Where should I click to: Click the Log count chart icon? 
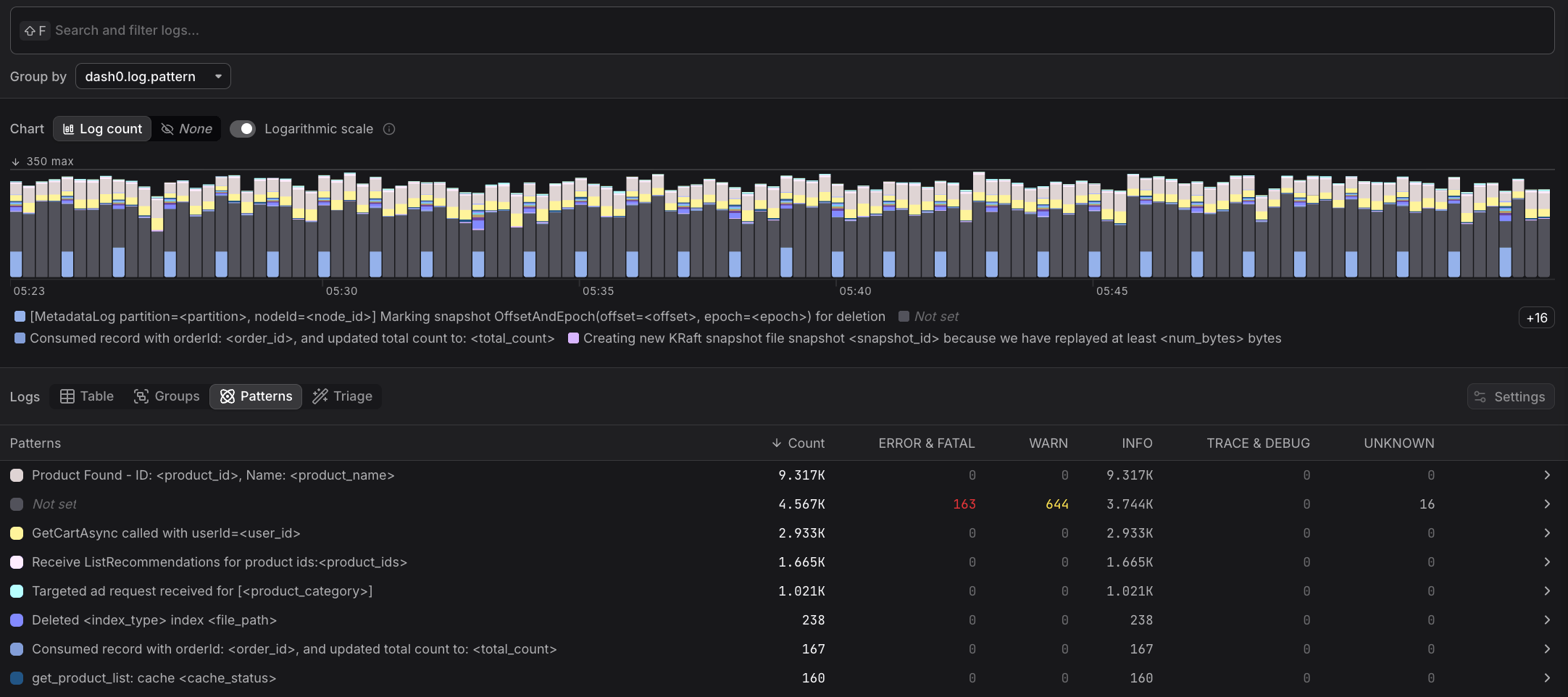[69, 128]
